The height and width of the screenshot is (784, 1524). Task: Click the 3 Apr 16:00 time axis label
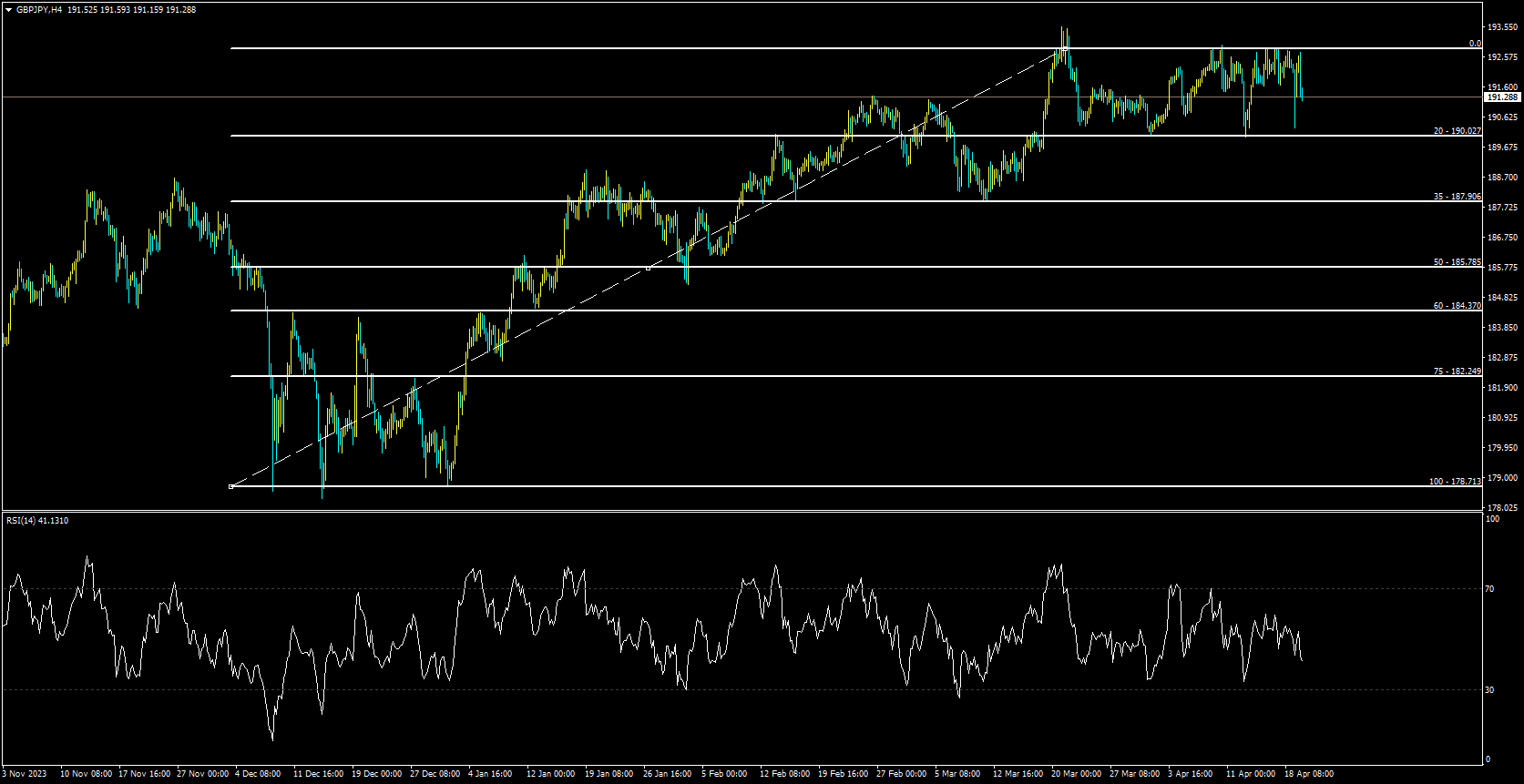click(x=1191, y=774)
